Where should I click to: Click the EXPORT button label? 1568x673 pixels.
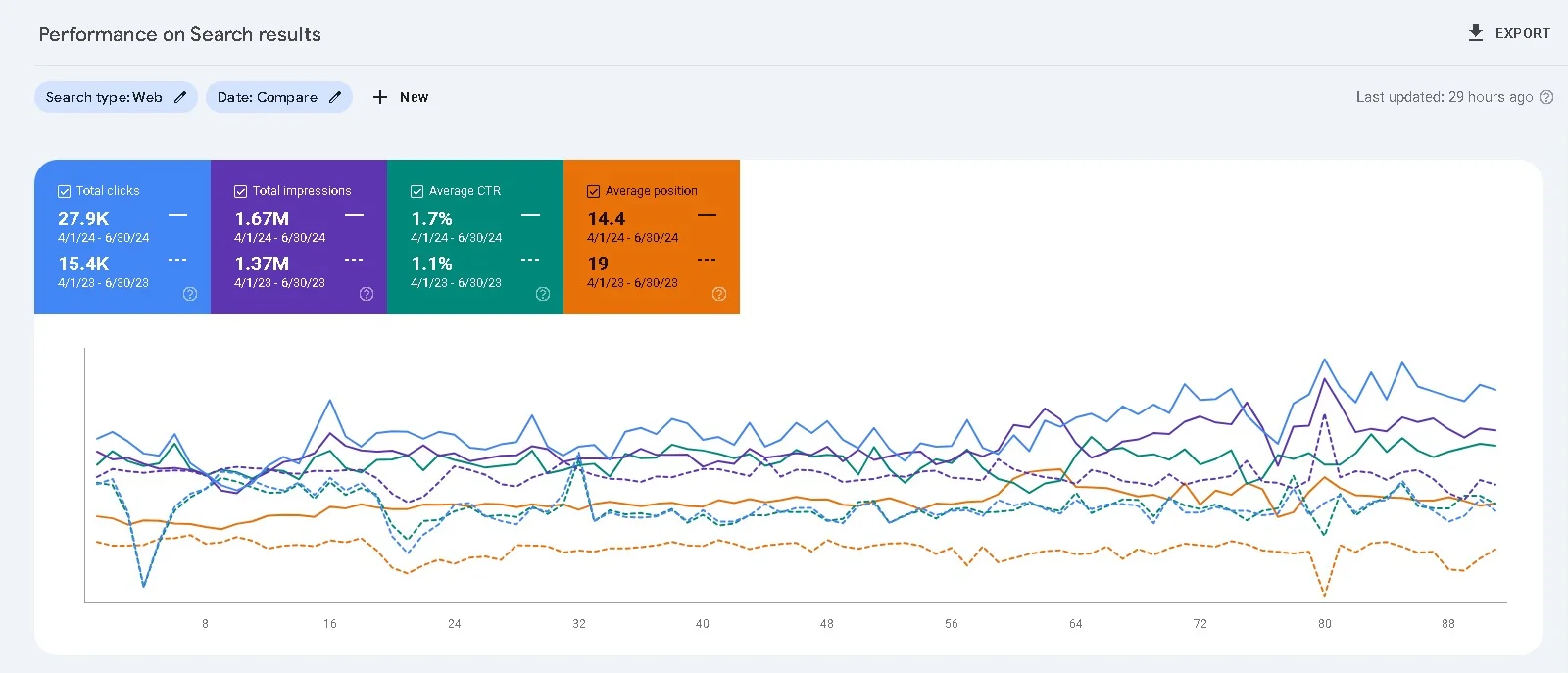(1522, 33)
